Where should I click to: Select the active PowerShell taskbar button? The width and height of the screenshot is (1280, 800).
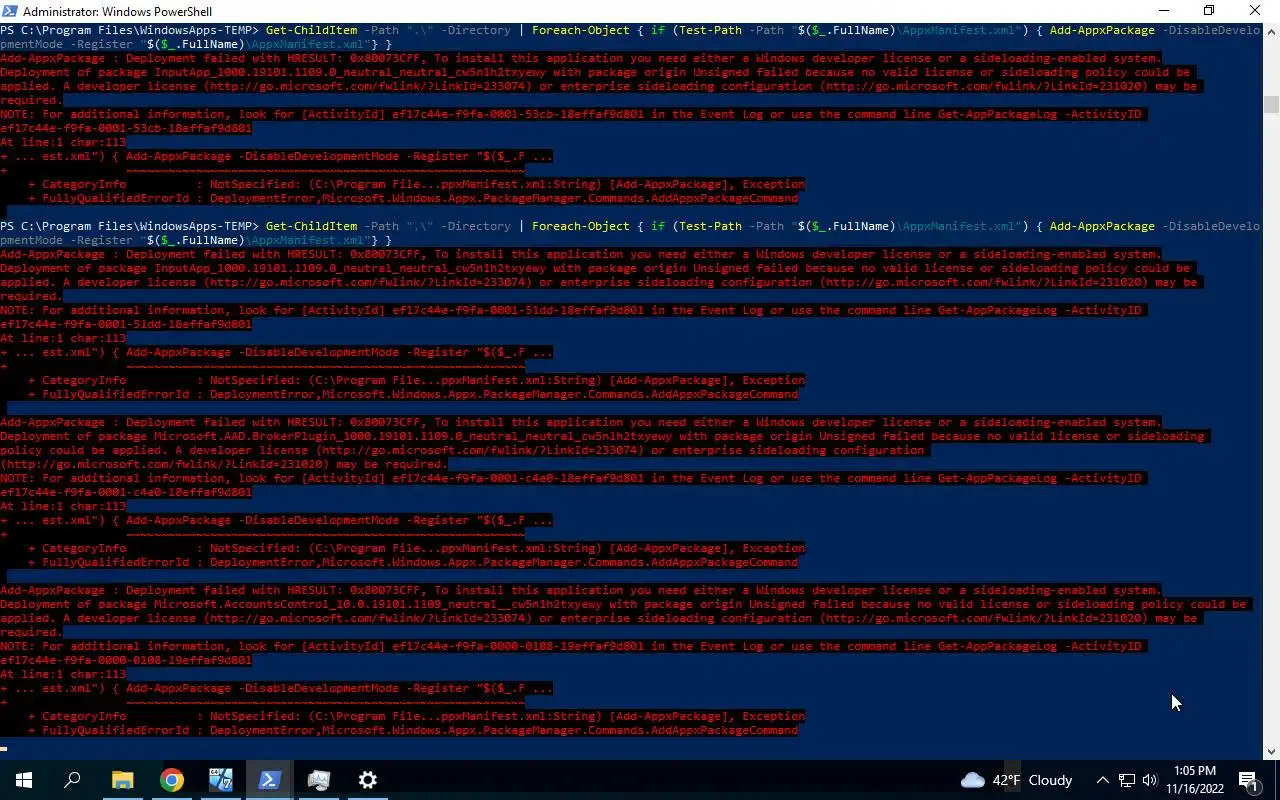pyautogui.click(x=269, y=780)
